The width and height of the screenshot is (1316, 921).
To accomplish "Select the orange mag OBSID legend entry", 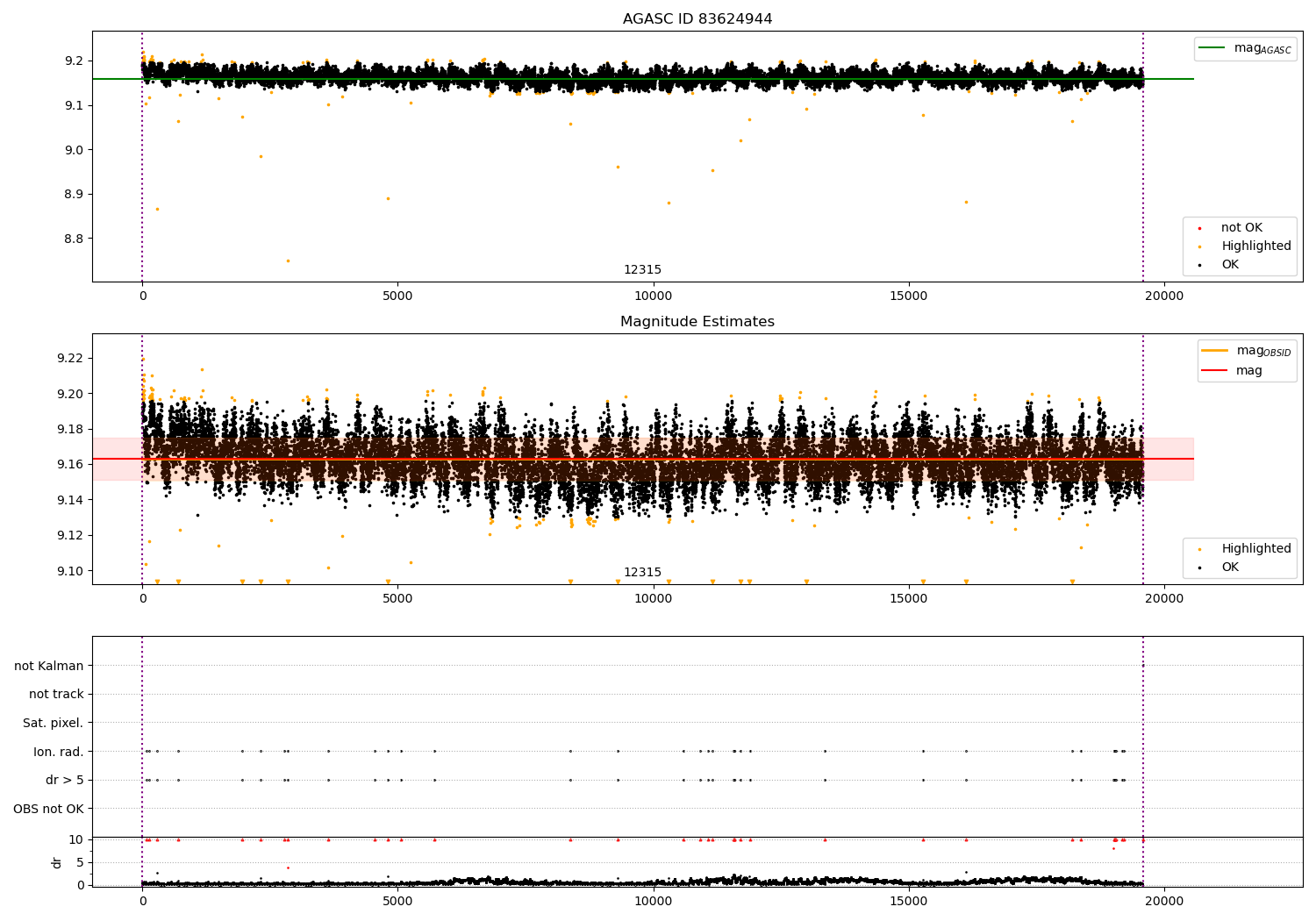I will tap(1247, 351).
